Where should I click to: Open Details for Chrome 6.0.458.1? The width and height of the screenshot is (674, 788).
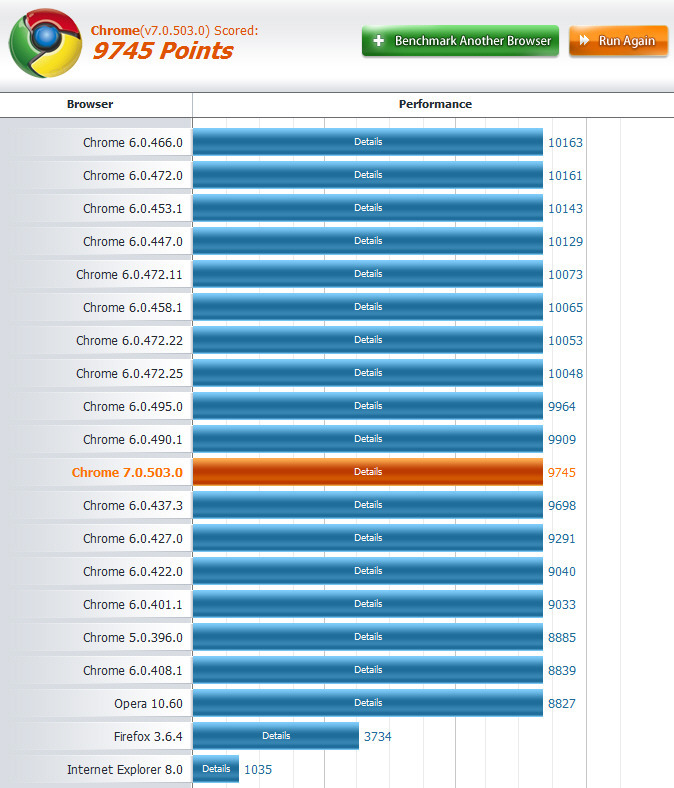pos(368,307)
